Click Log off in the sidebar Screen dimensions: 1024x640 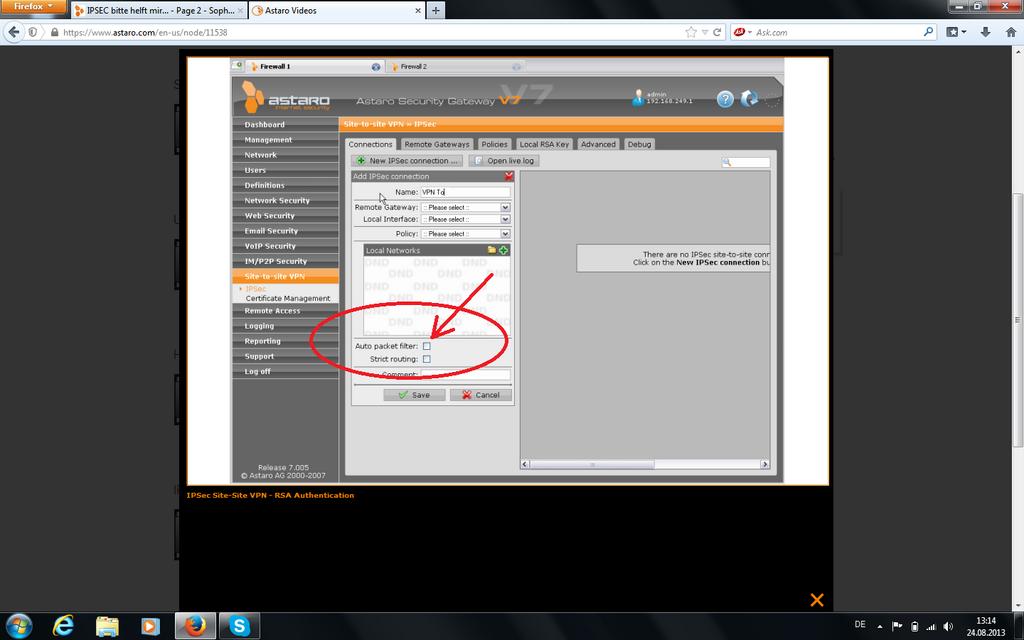pos(285,372)
